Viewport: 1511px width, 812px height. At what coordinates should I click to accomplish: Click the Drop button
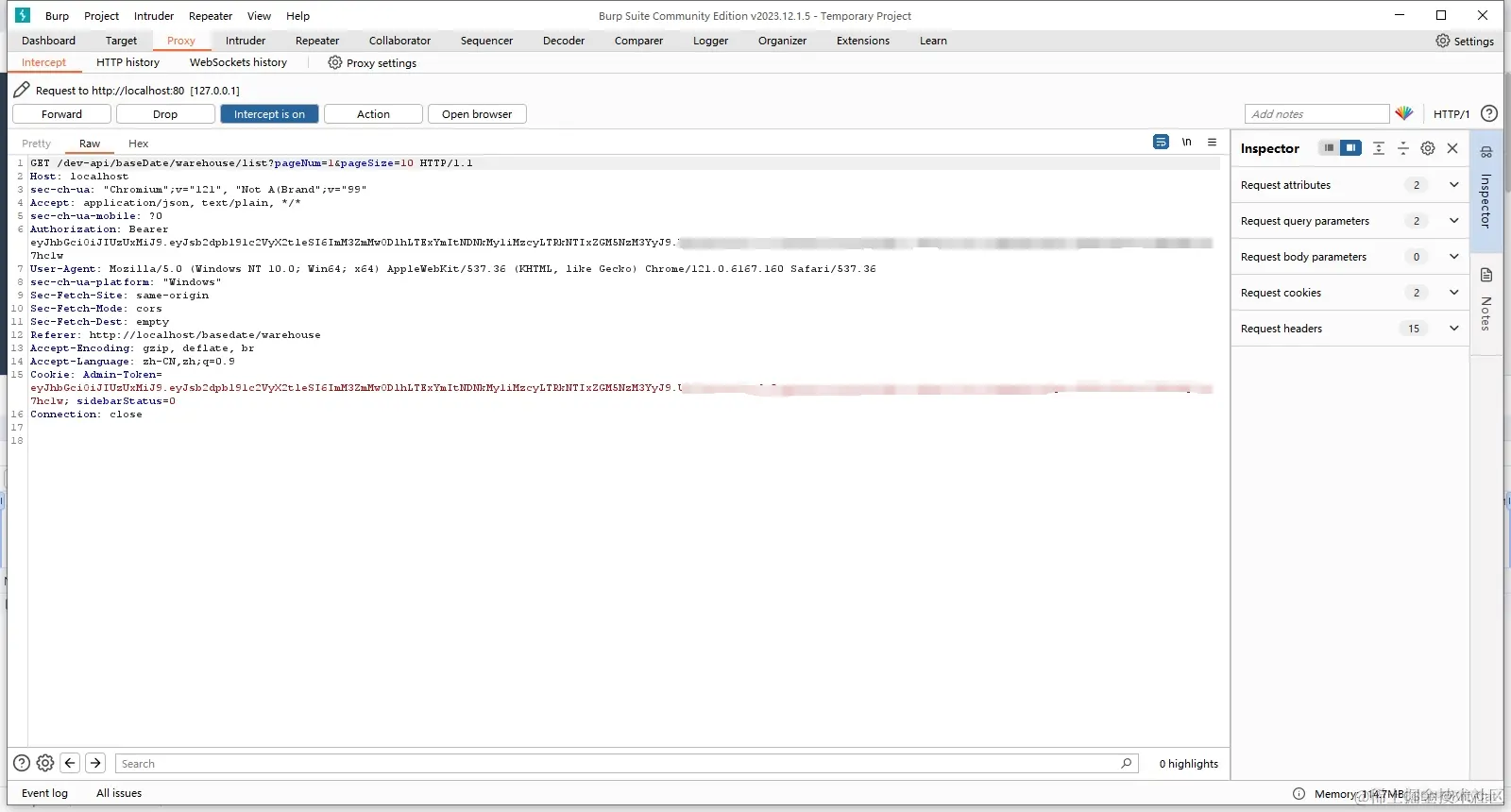(165, 113)
